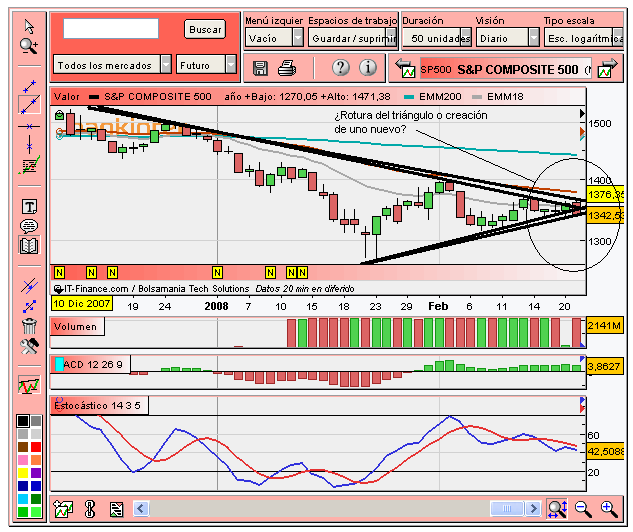This screenshot has width=633, height=532.
Task: Click the padlock icon on the first candle
Action: [59, 115]
